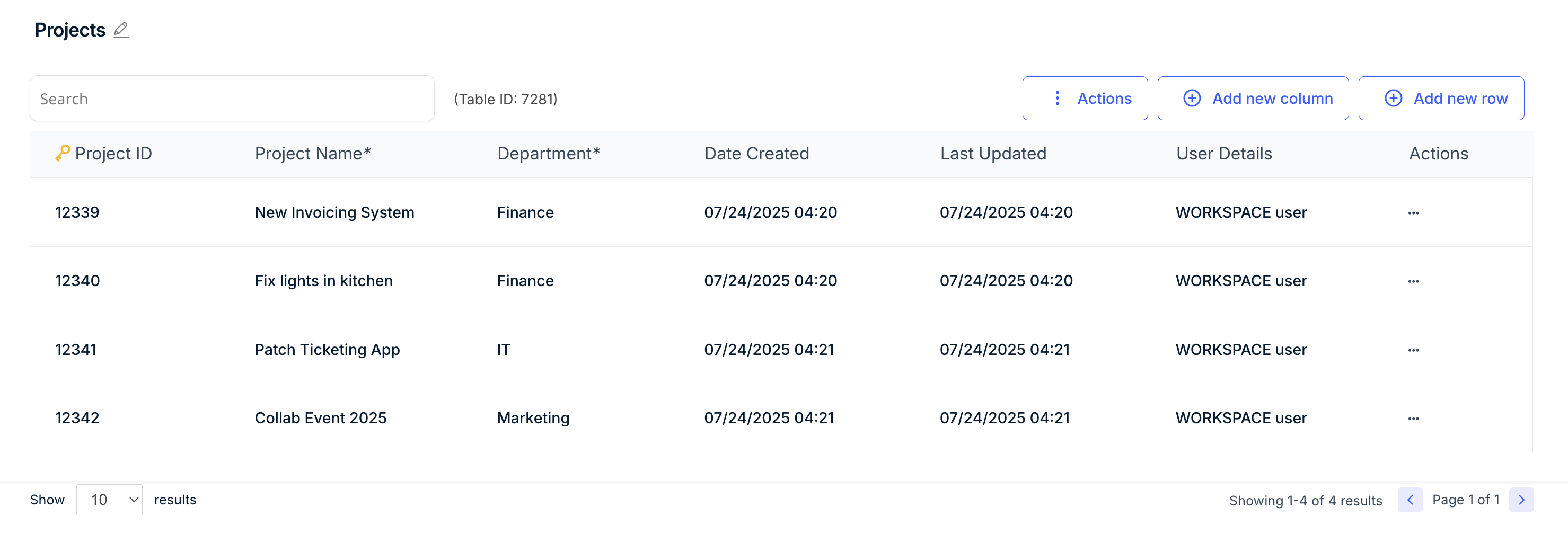The height and width of the screenshot is (534, 1568).
Task: Sort by Date Created column header
Action: [x=756, y=153]
